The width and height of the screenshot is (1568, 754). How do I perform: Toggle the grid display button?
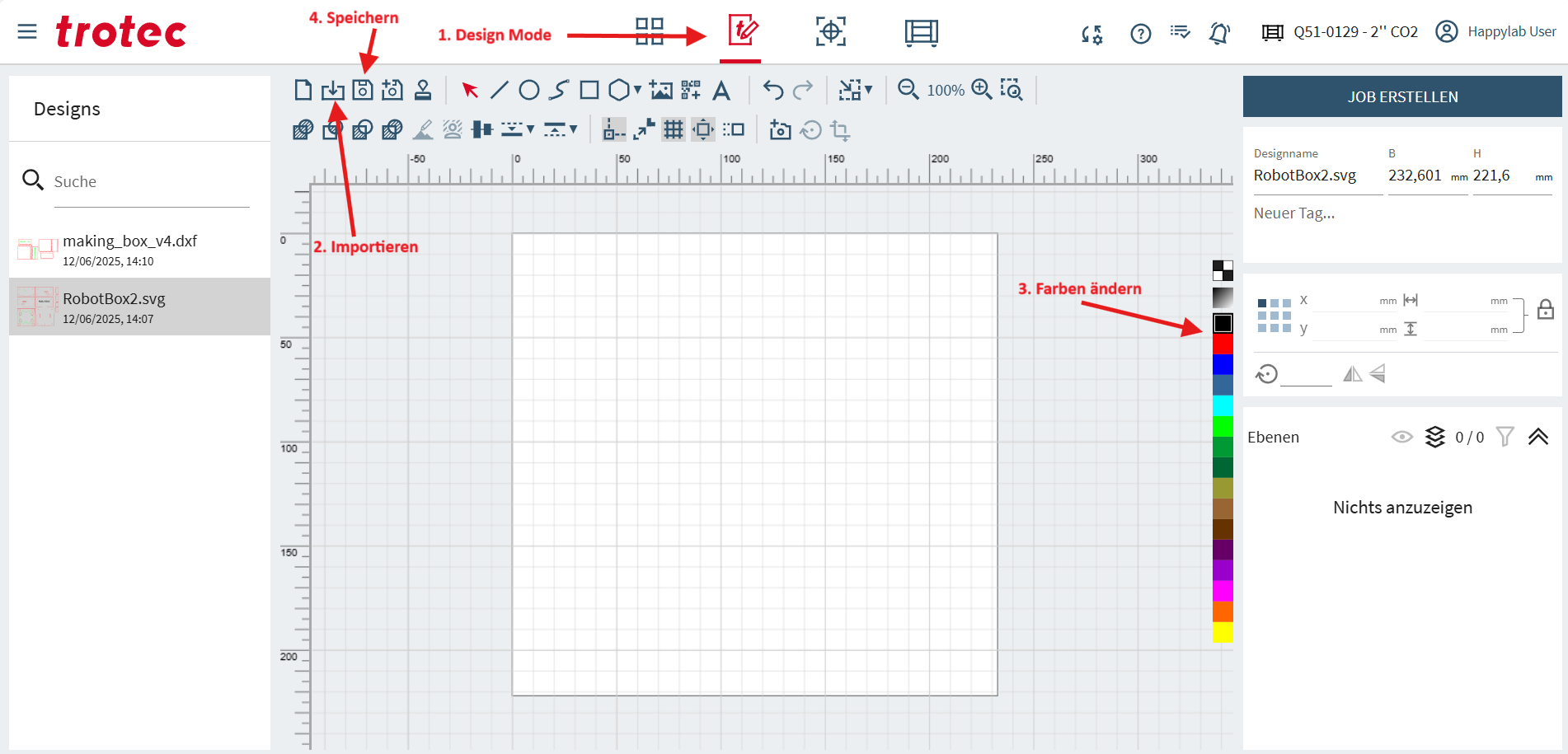point(674,129)
